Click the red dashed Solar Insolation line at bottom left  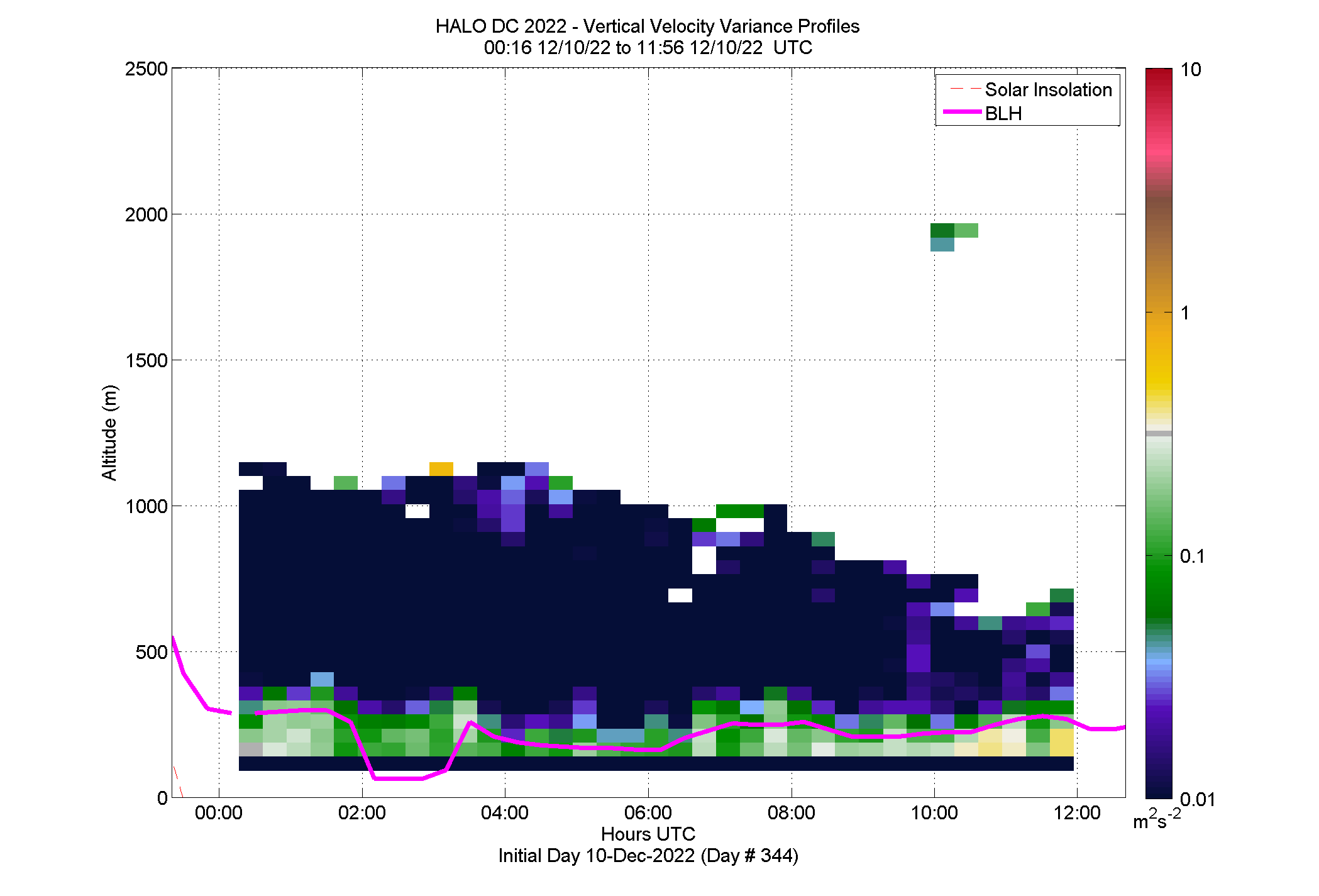(x=178, y=782)
